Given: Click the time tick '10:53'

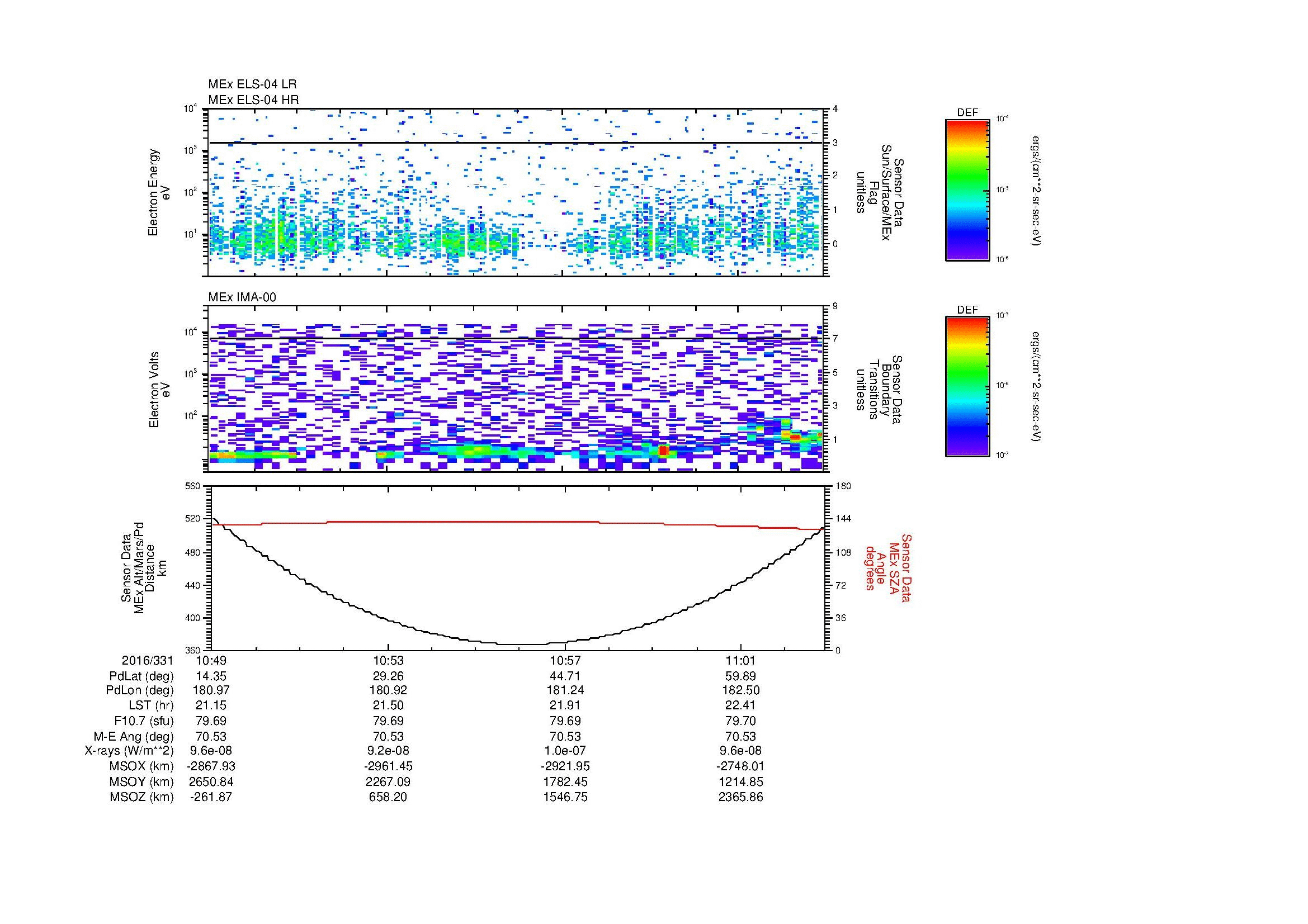Looking at the screenshot, I should pos(388,660).
